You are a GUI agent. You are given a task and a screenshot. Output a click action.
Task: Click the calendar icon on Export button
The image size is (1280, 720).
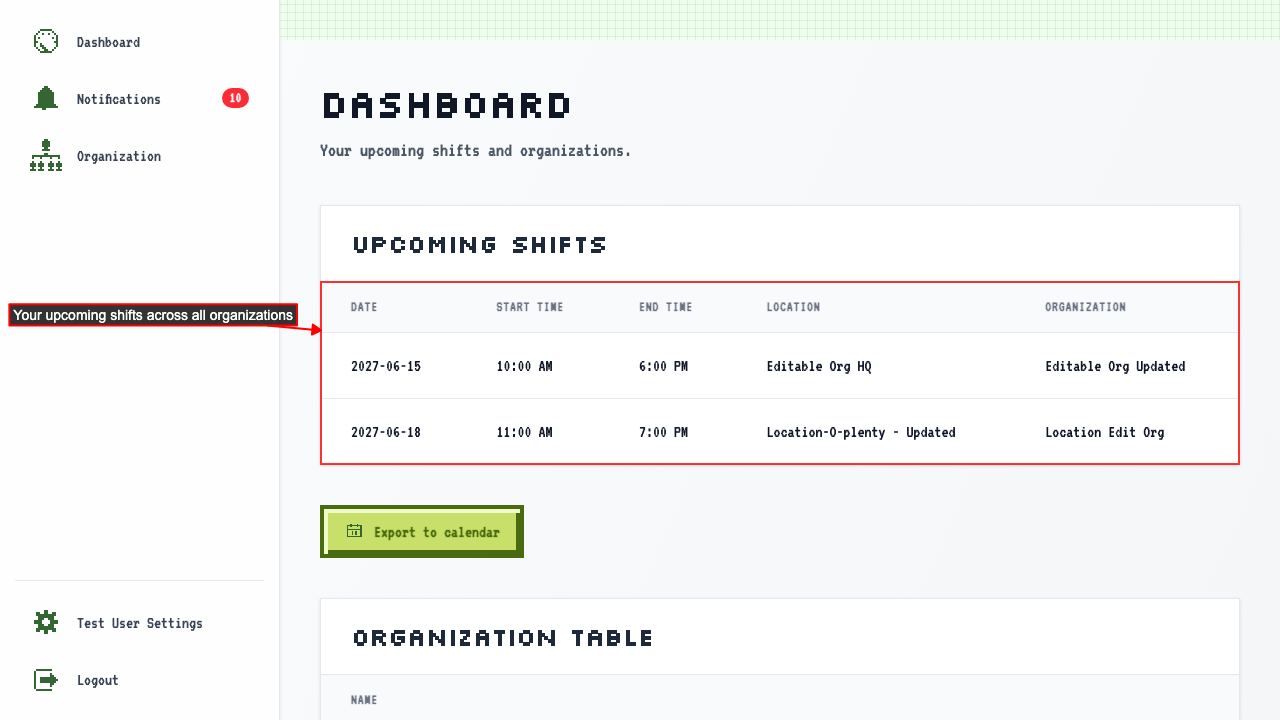point(354,531)
